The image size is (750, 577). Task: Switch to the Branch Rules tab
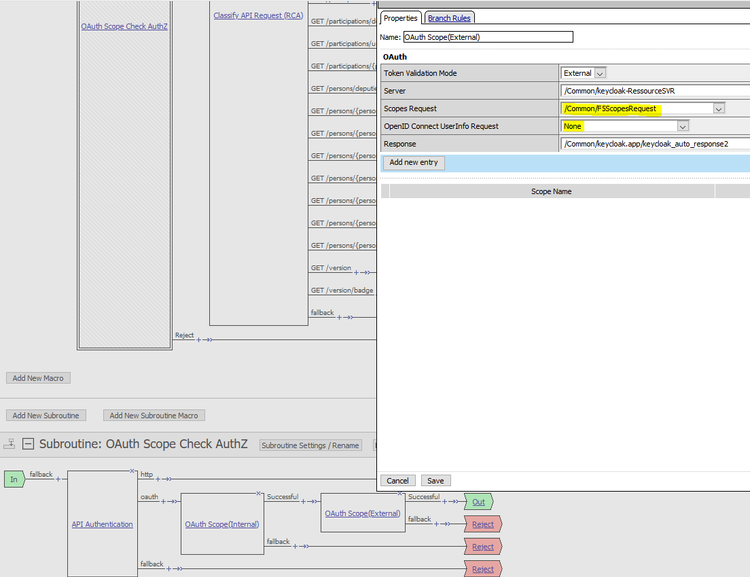click(450, 18)
